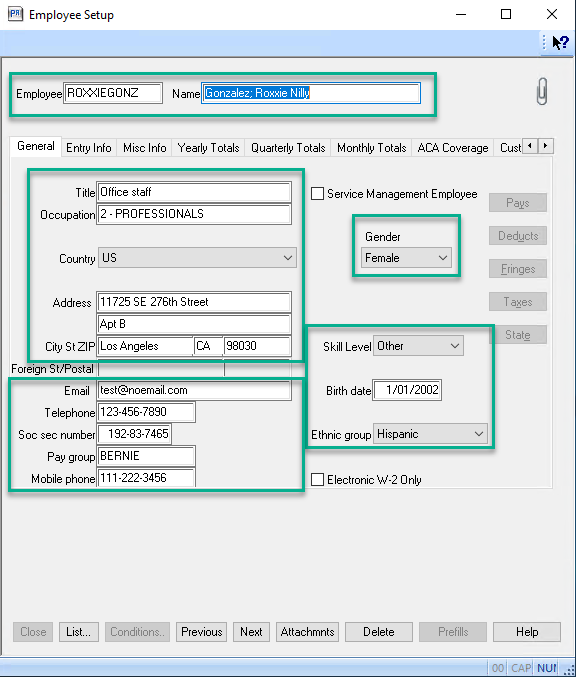Click the Pays button
576x677 pixels.
pos(518,202)
